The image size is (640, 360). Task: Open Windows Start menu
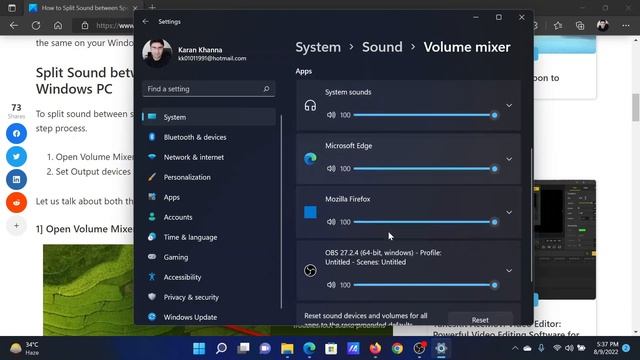[x=199, y=348]
